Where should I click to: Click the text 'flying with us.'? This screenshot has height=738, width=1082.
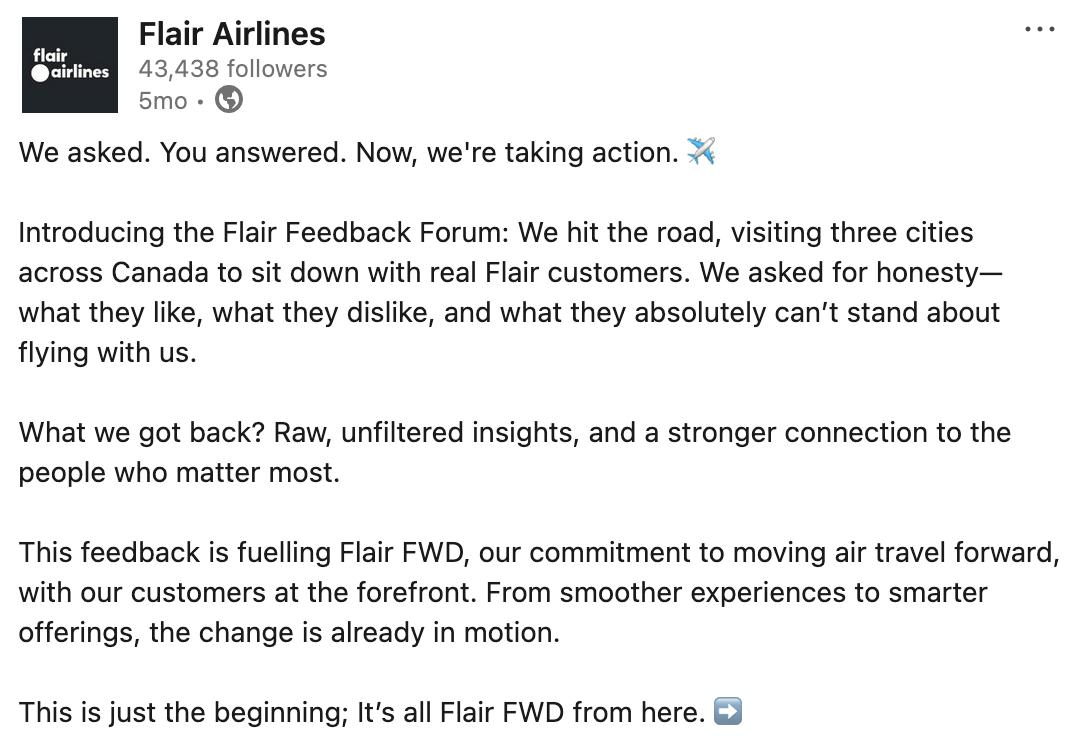107,352
